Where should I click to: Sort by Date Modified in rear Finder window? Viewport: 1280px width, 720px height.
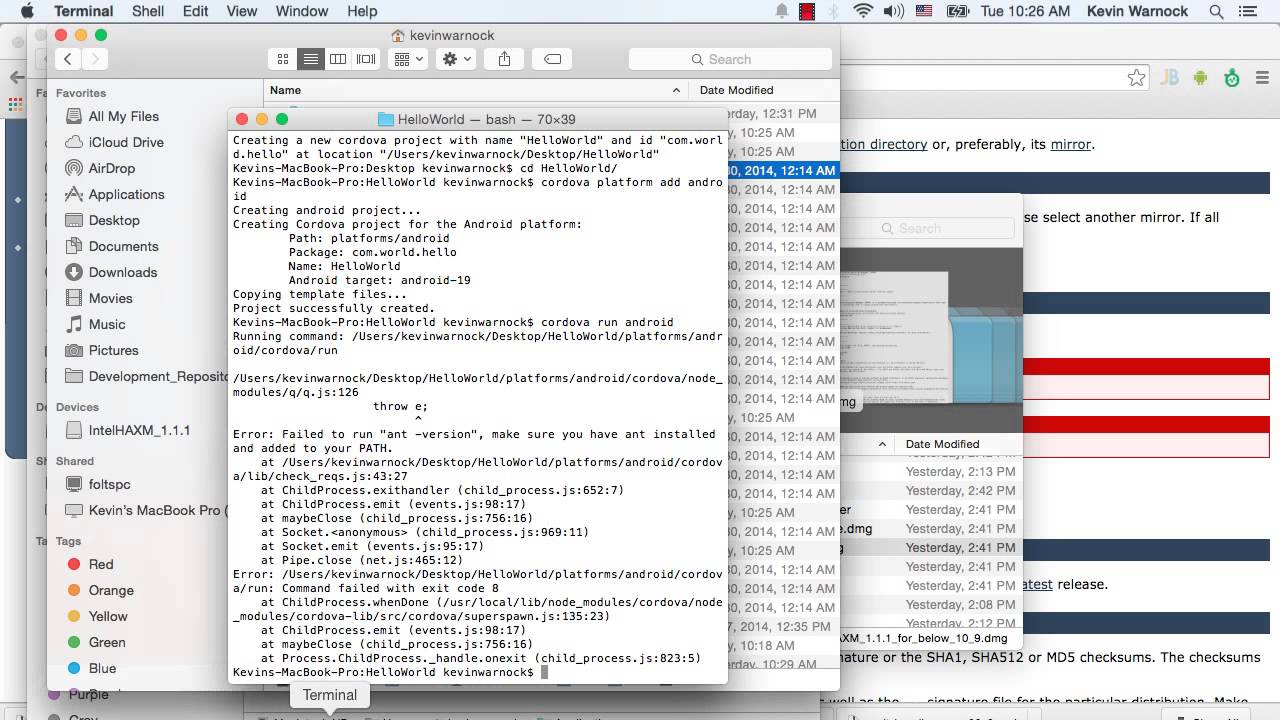point(942,444)
